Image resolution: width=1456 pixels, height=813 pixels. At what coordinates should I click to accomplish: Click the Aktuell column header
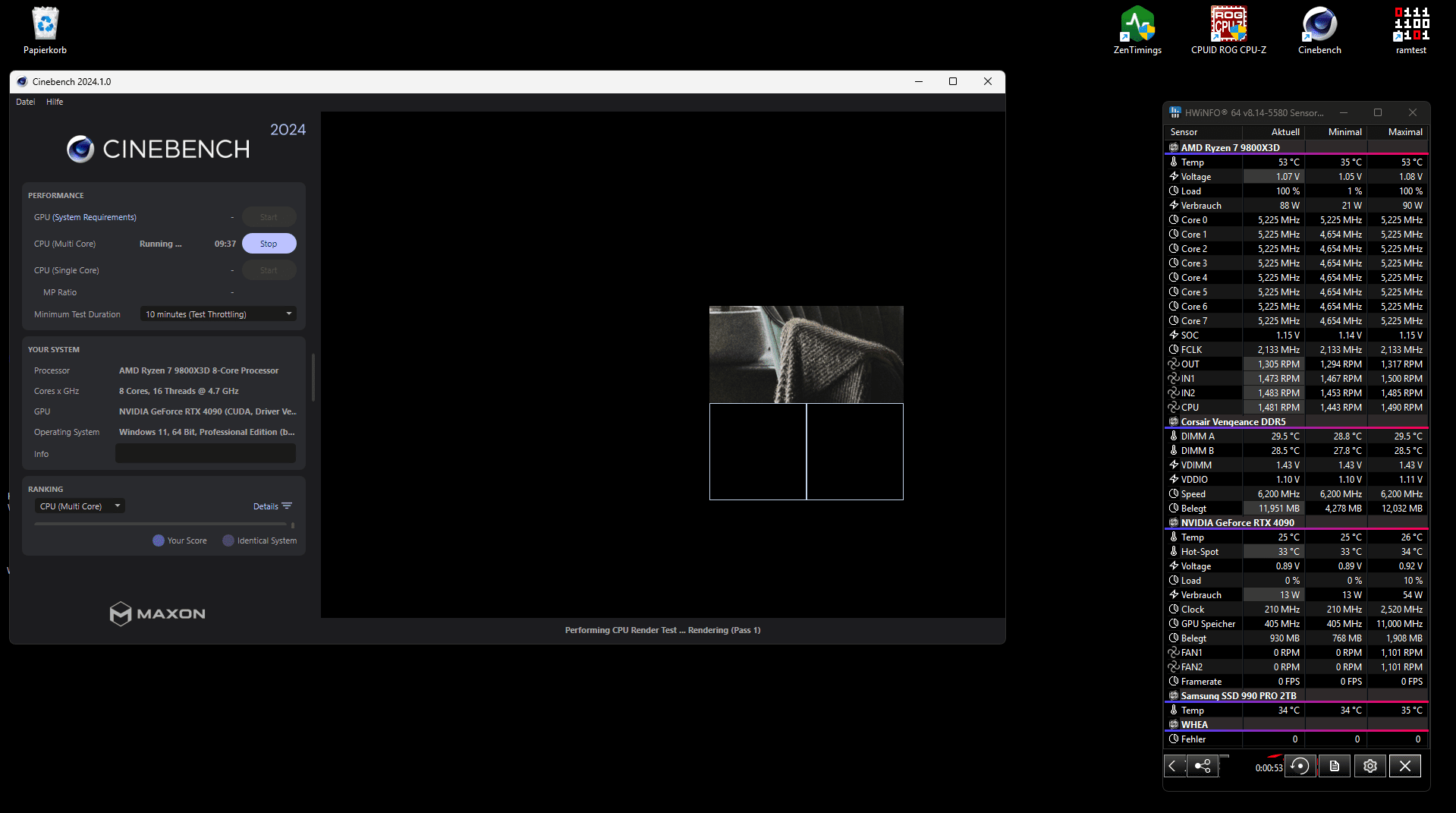[x=1273, y=132]
